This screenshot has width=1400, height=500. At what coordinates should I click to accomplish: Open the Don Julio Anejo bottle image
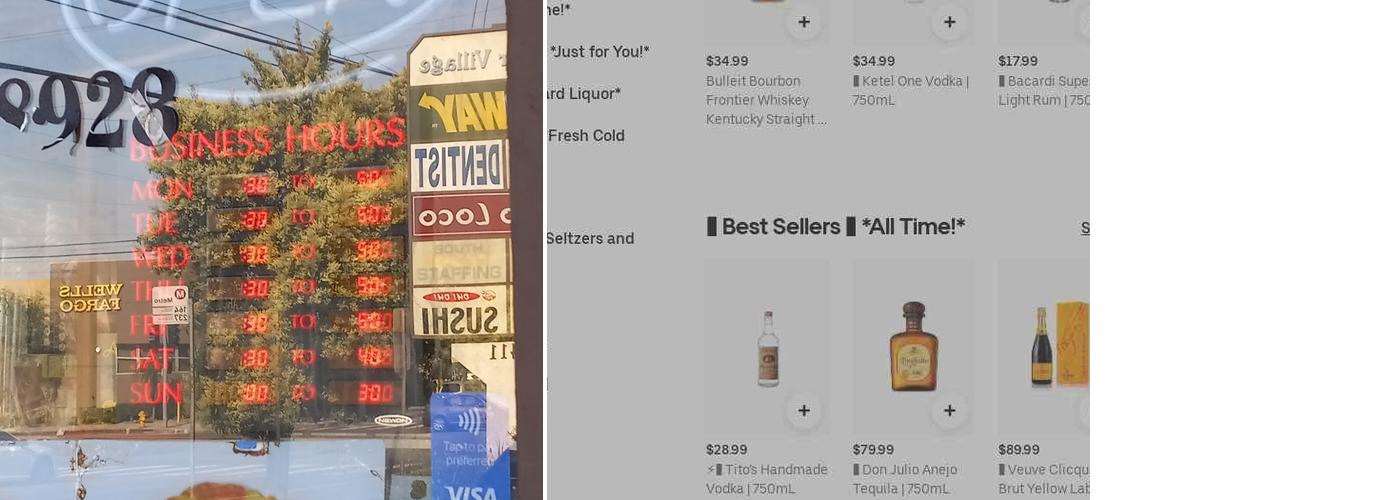[x=913, y=347]
